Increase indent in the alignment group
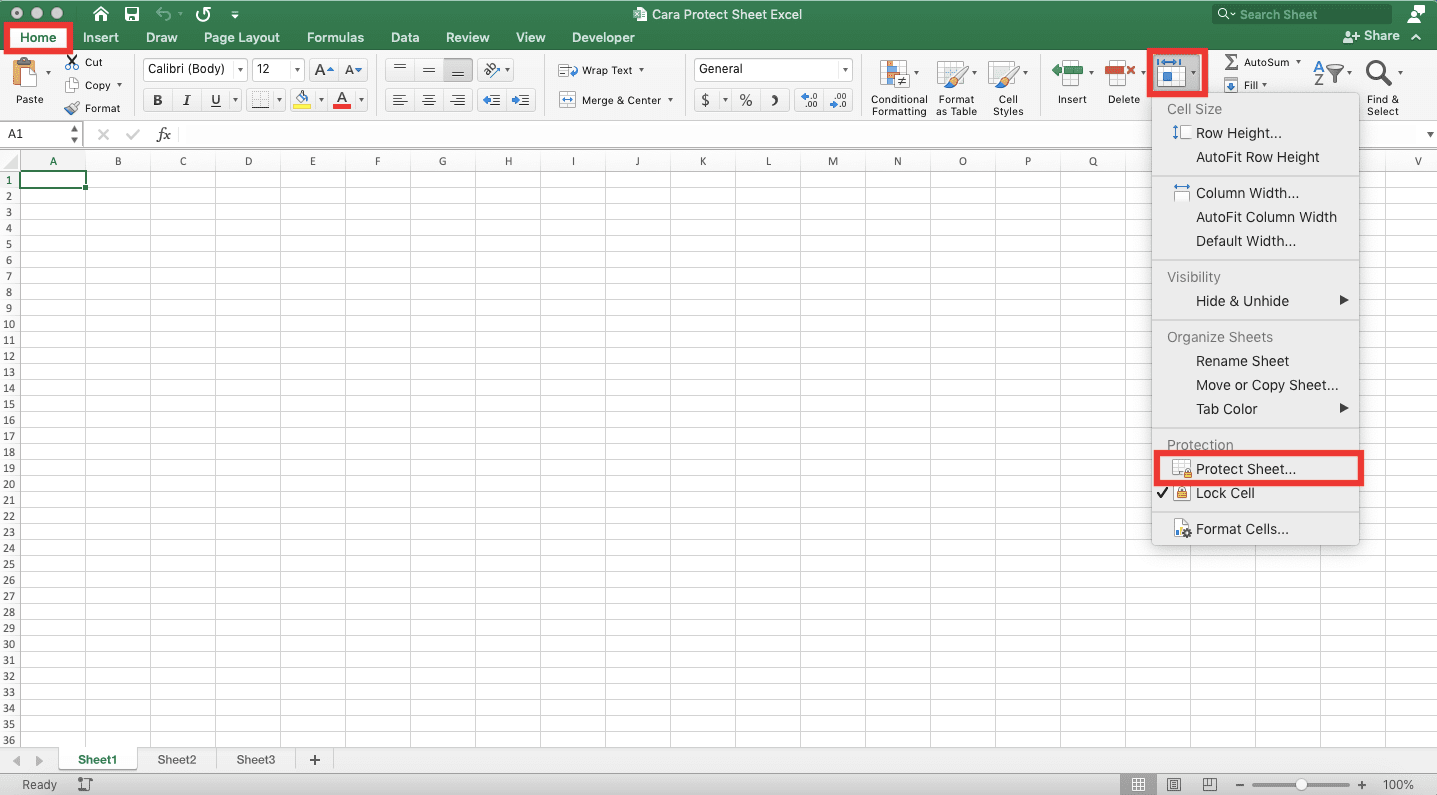1437x795 pixels. tap(520, 100)
